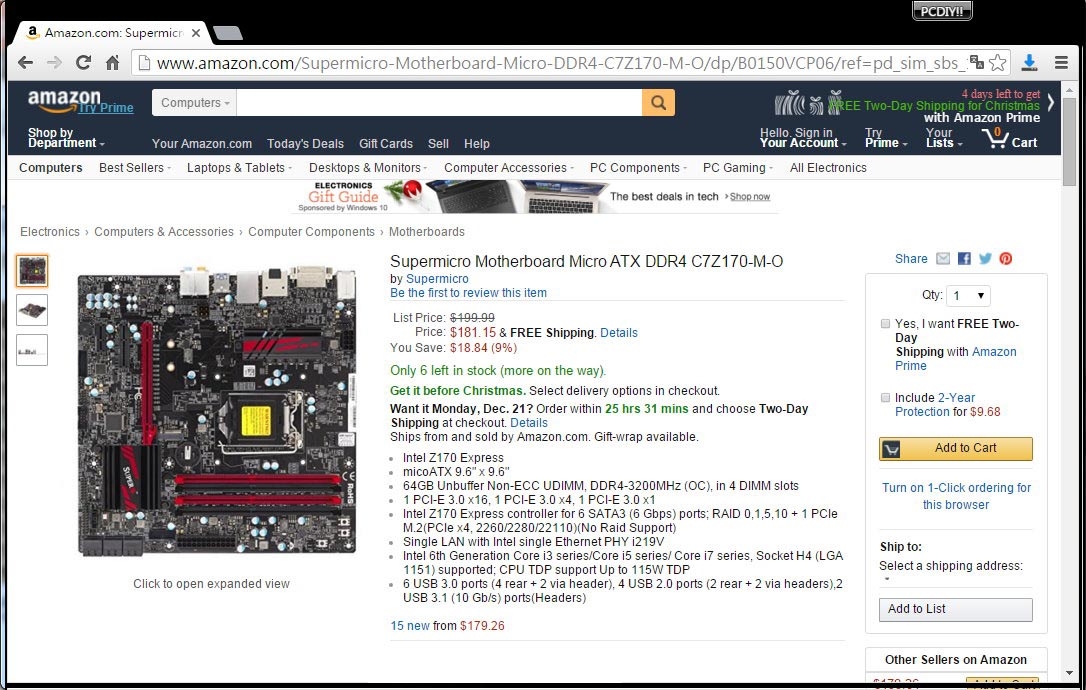
Task: Reload the page with the refresh icon
Action: 83,62
